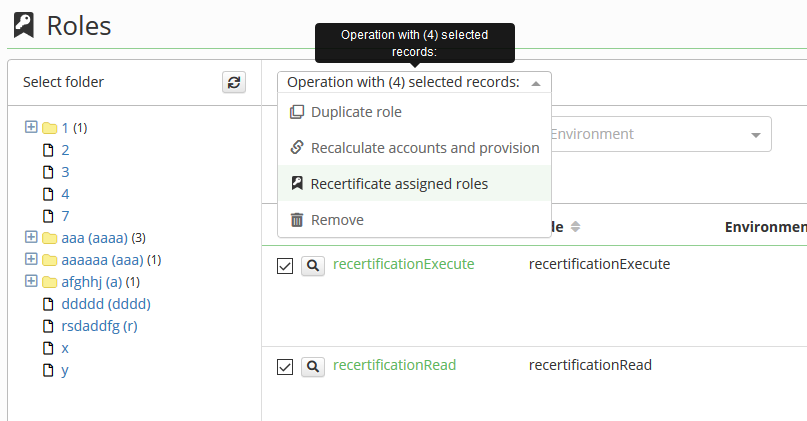Click the link icon for Recalculate accounts

pos(297,148)
